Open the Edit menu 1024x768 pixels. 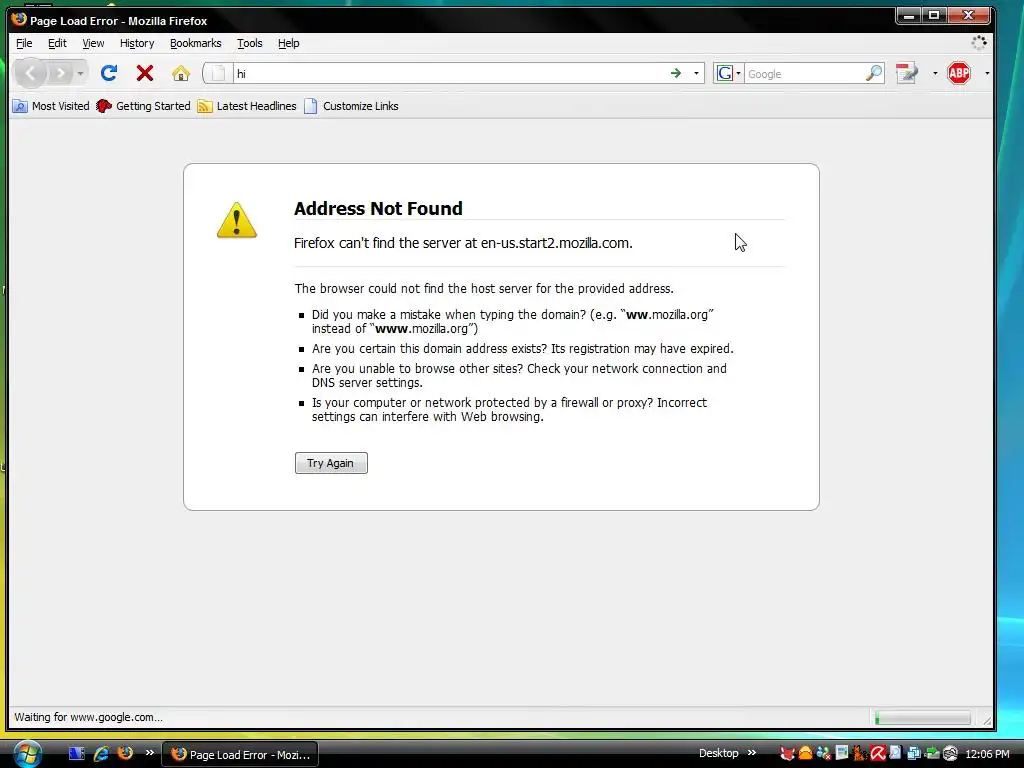point(57,43)
